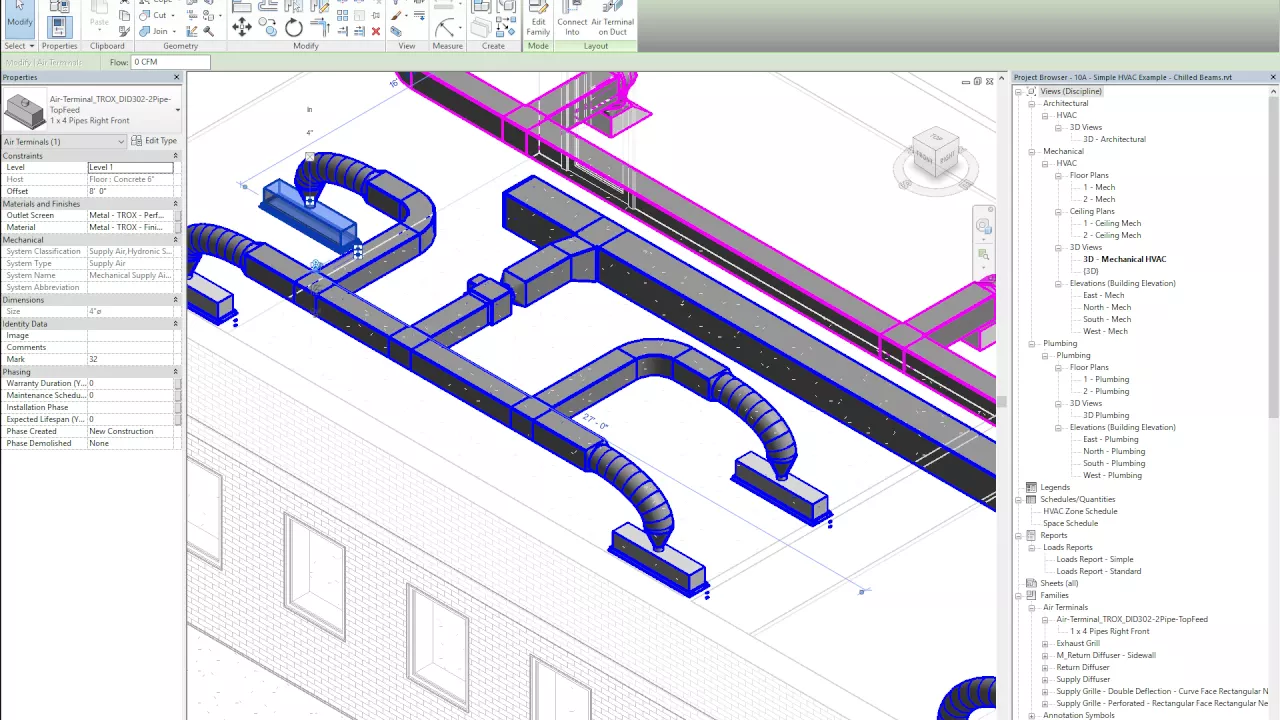Close the Properties palette
Image resolution: width=1280 pixels, height=720 pixels.
pyautogui.click(x=177, y=77)
